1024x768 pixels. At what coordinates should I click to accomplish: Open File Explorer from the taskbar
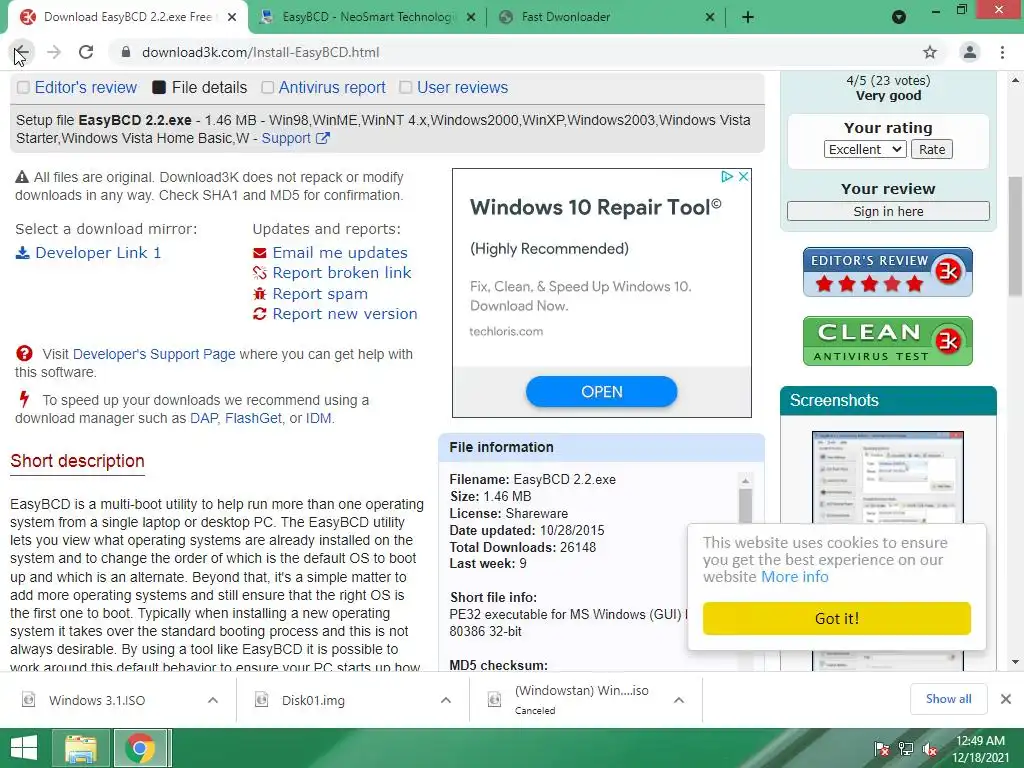click(81, 748)
